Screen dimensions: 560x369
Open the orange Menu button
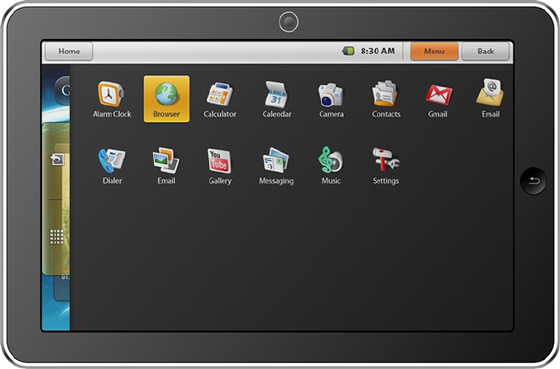[434, 51]
